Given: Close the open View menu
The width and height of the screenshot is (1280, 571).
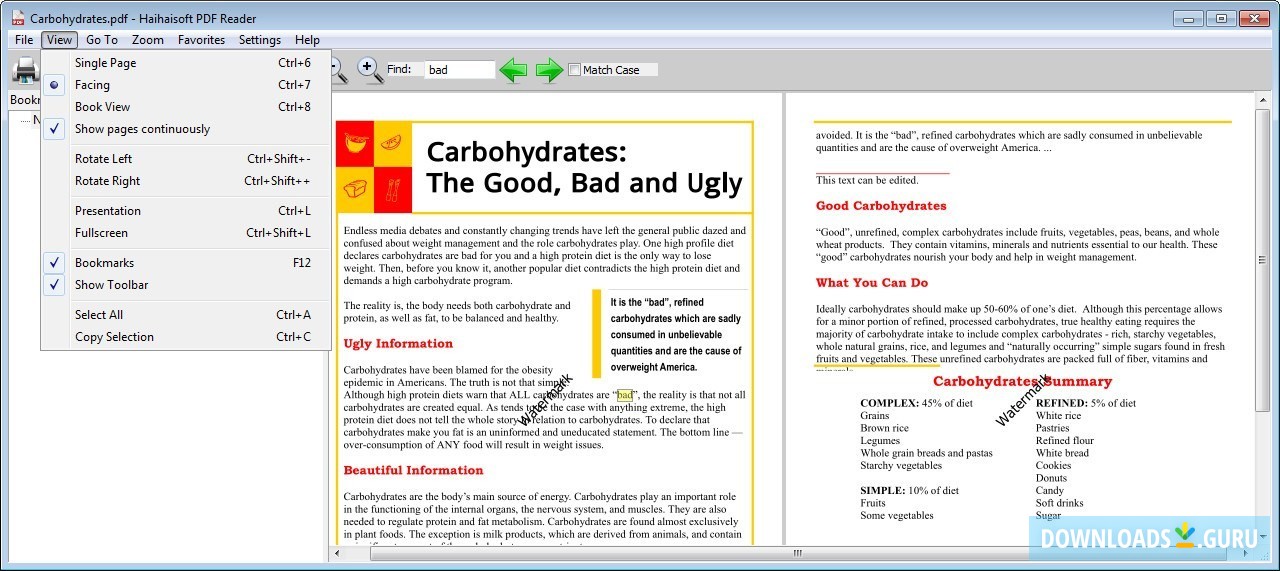Looking at the screenshot, I should (x=59, y=40).
